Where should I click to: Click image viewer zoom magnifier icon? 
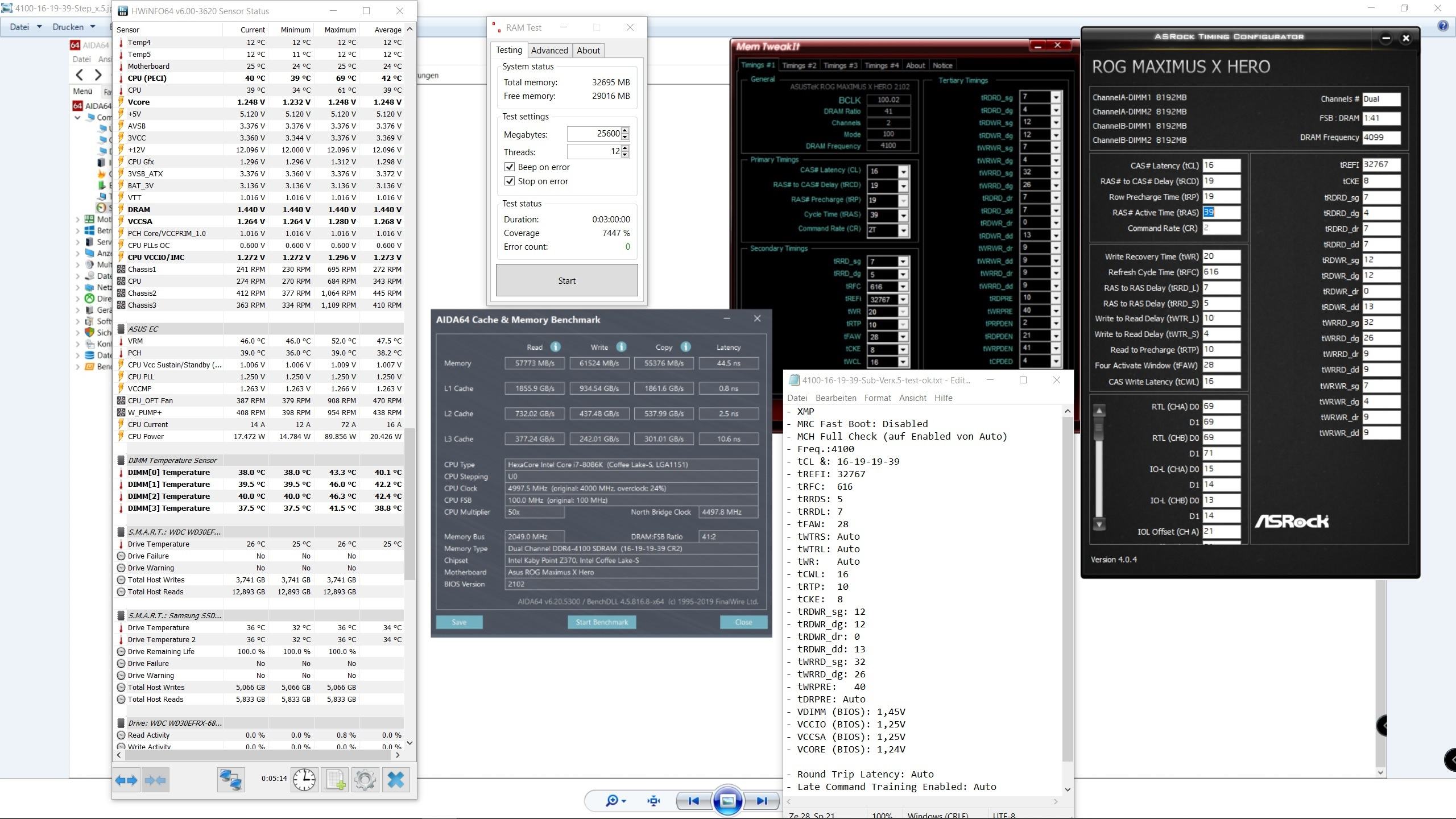tap(615, 801)
